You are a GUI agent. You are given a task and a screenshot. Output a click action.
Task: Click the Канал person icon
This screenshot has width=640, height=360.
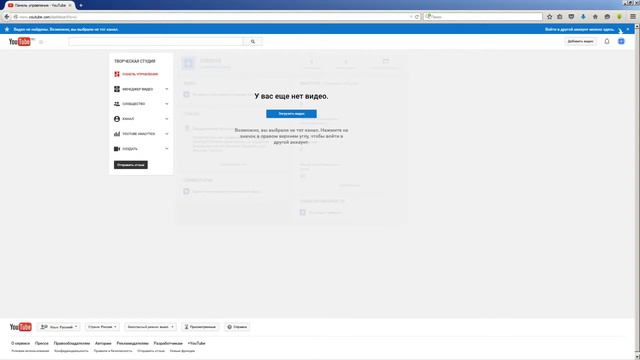tap(117, 119)
